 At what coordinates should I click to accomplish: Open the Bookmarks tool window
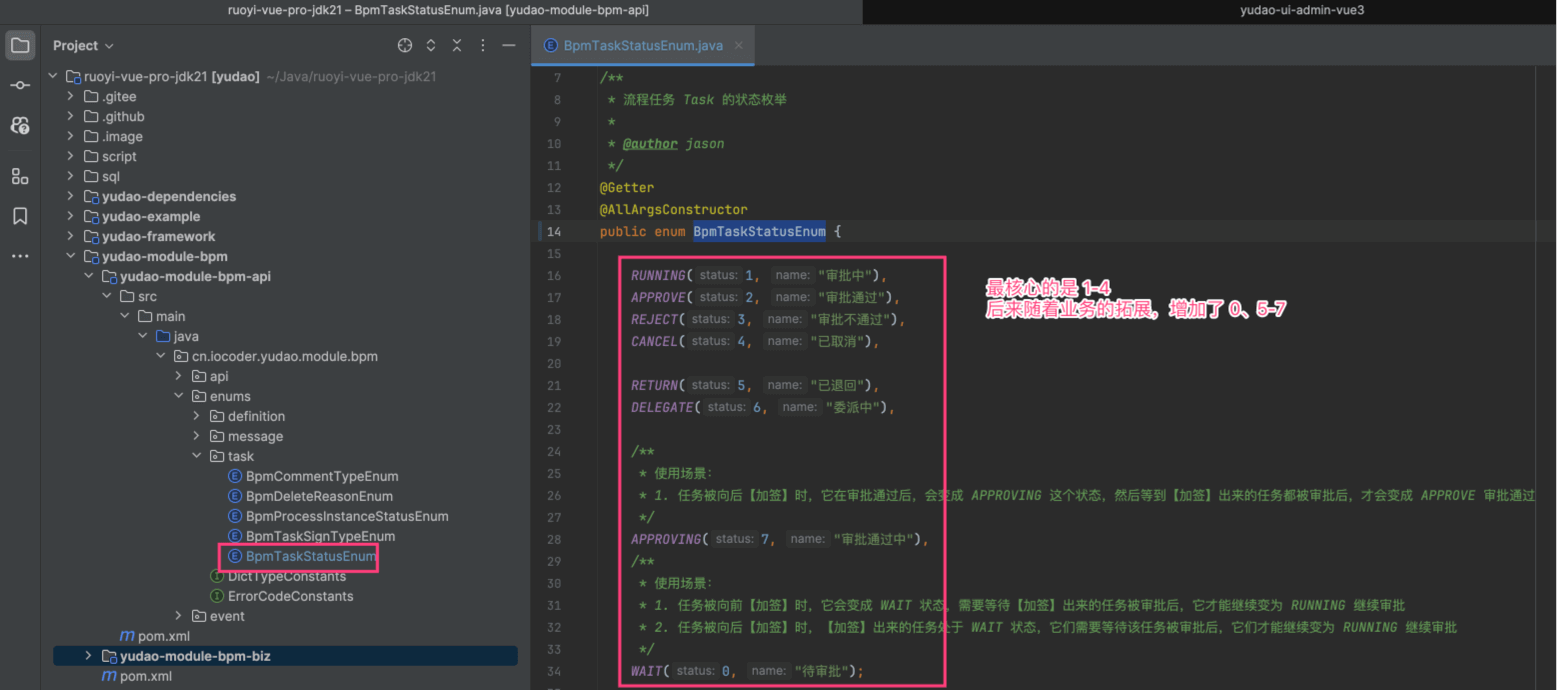click(x=20, y=216)
